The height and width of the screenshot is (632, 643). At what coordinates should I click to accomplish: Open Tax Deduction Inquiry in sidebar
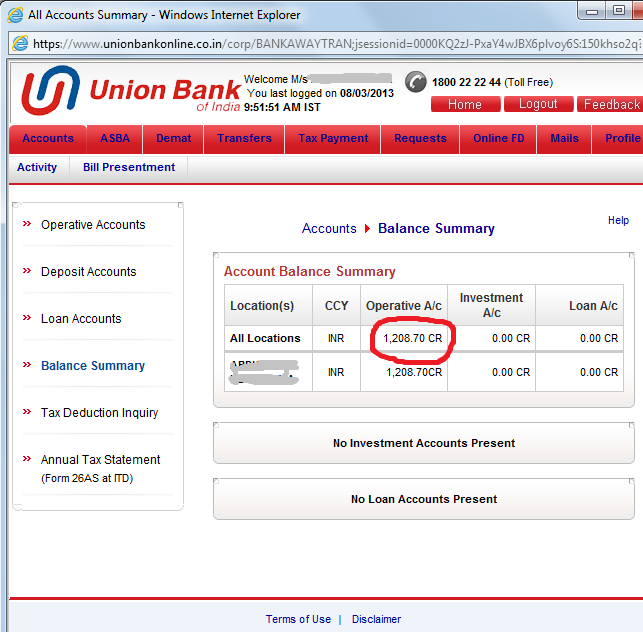pos(99,413)
